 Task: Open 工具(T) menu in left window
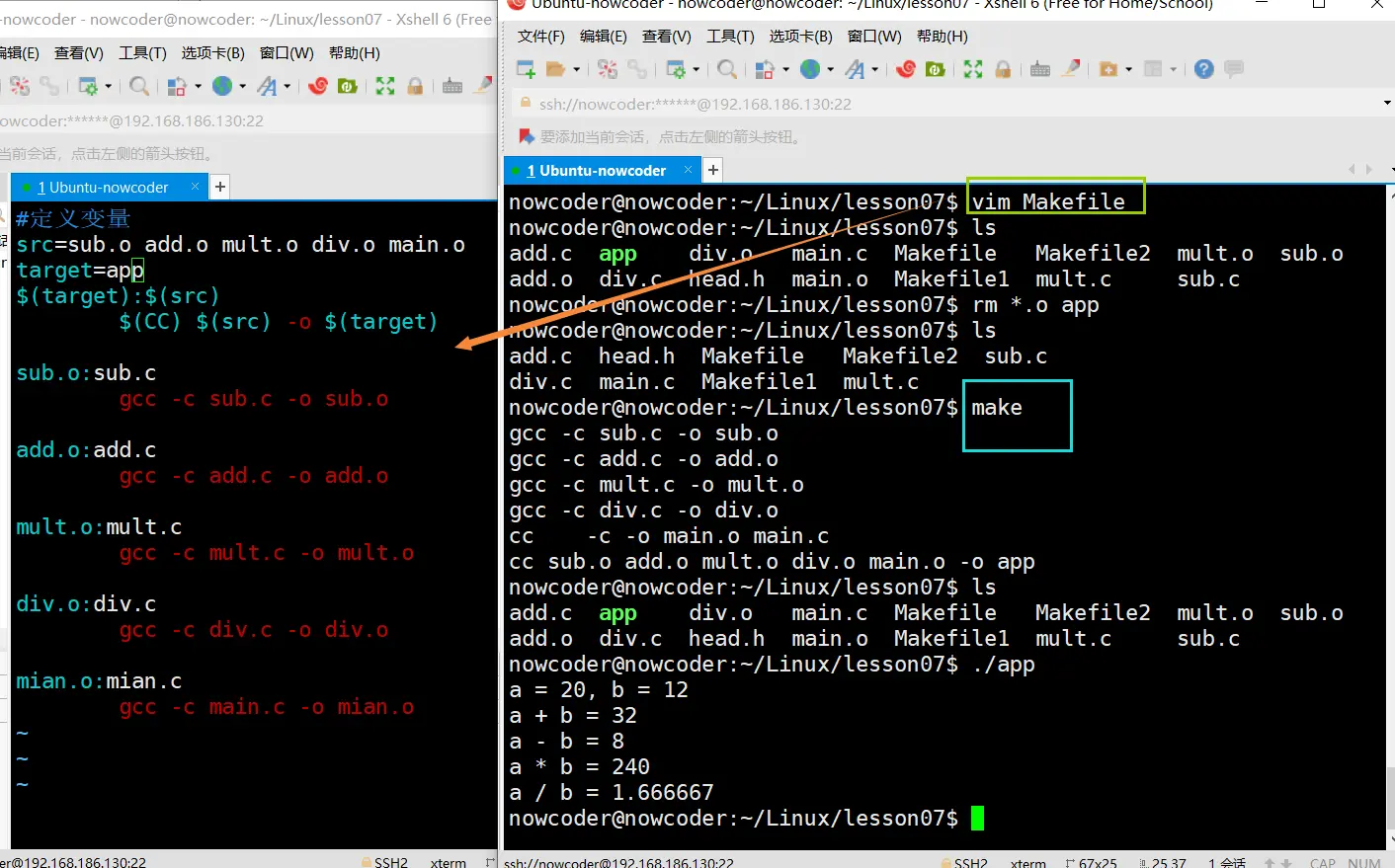[142, 53]
